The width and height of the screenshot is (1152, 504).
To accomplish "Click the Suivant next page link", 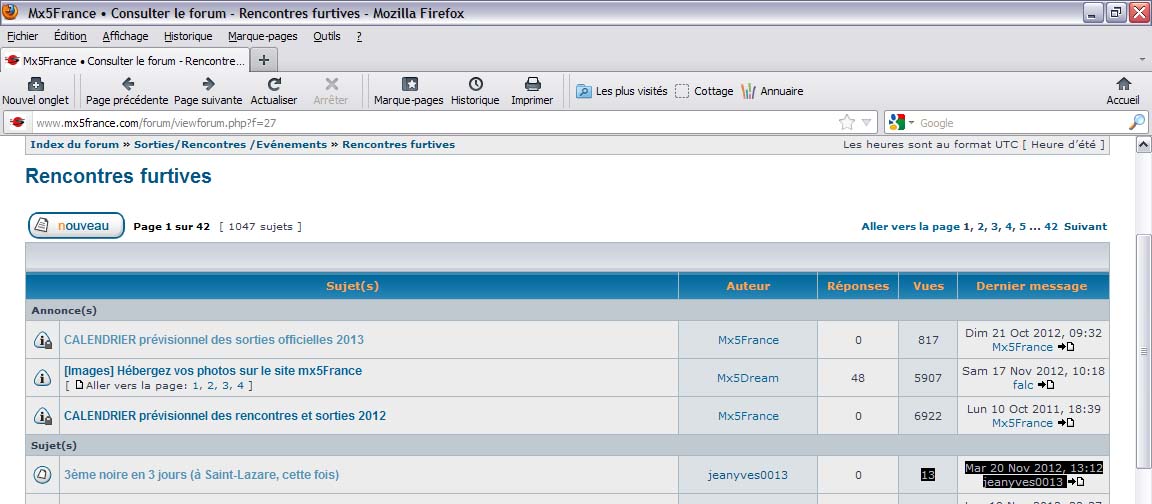I will point(1085,227).
